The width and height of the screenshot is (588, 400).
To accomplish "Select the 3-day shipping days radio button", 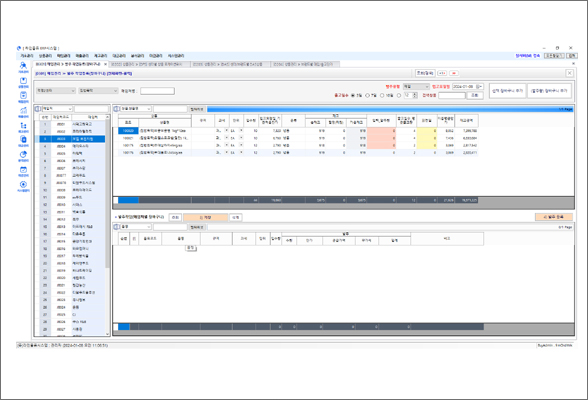I will (353, 96).
